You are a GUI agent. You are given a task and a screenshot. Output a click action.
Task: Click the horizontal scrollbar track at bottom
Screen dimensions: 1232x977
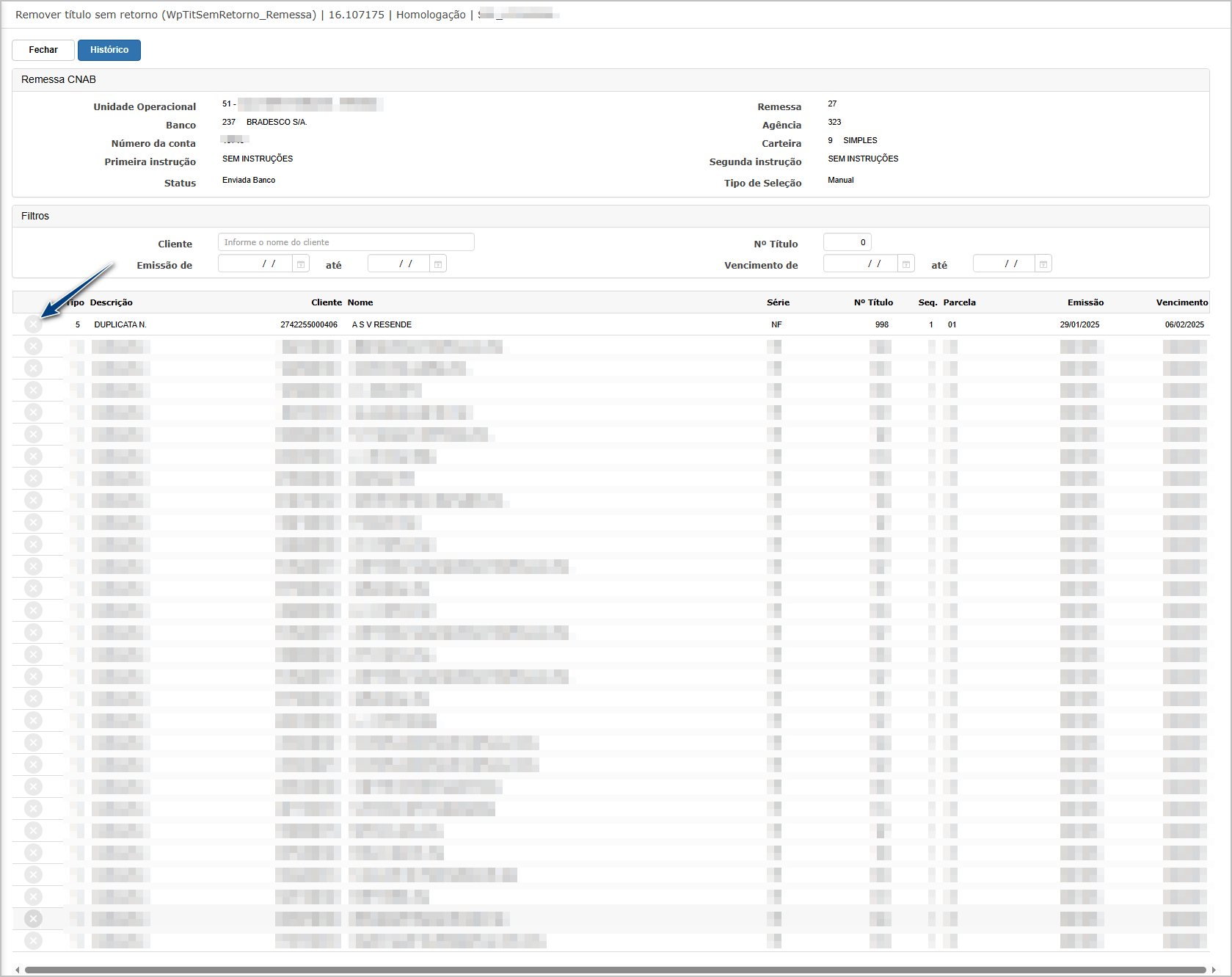tap(615, 970)
